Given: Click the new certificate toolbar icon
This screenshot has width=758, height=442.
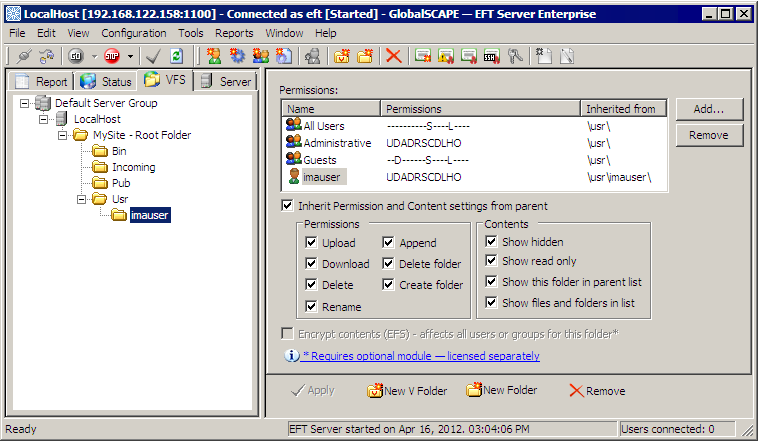Looking at the screenshot, I should [x=423, y=57].
